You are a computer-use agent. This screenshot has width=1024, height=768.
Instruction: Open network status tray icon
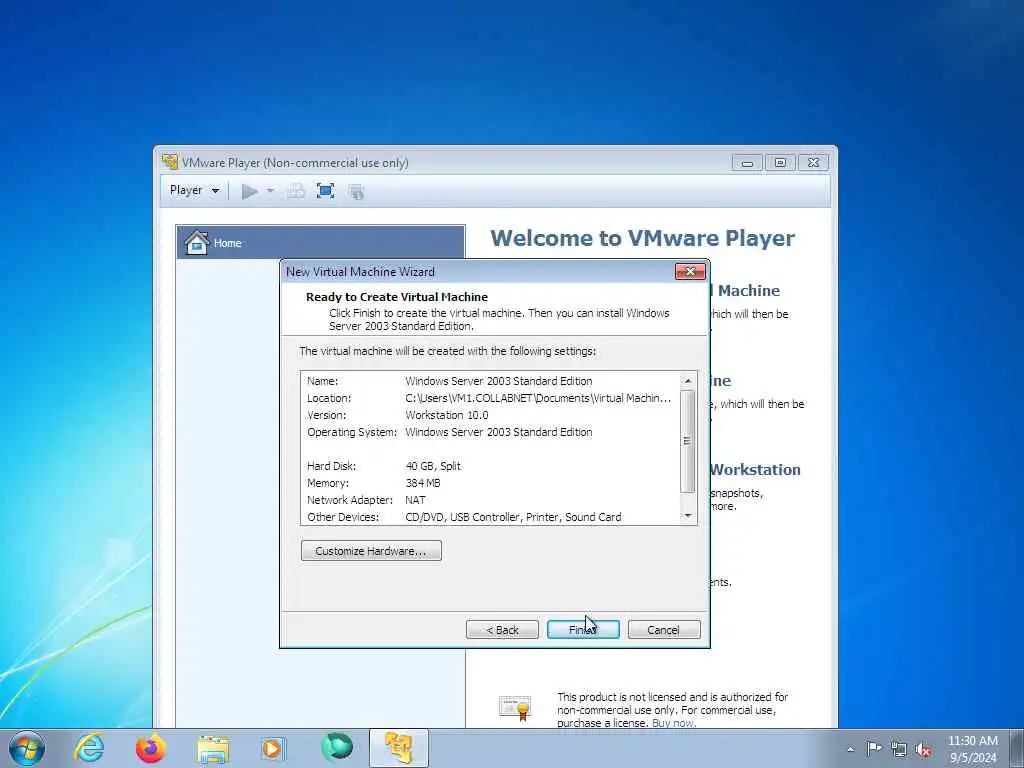coord(899,749)
